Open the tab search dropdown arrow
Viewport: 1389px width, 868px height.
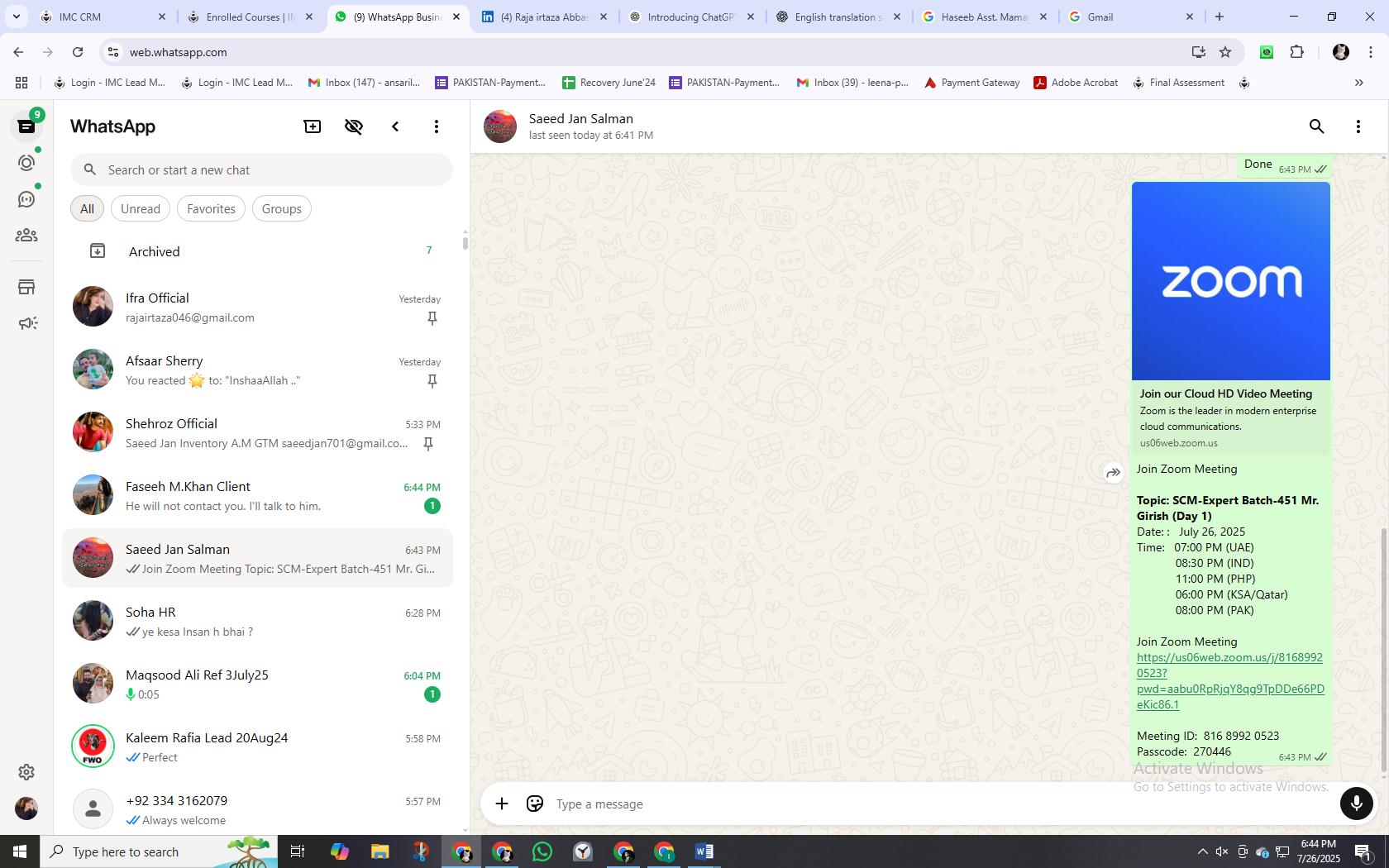coord(16,17)
